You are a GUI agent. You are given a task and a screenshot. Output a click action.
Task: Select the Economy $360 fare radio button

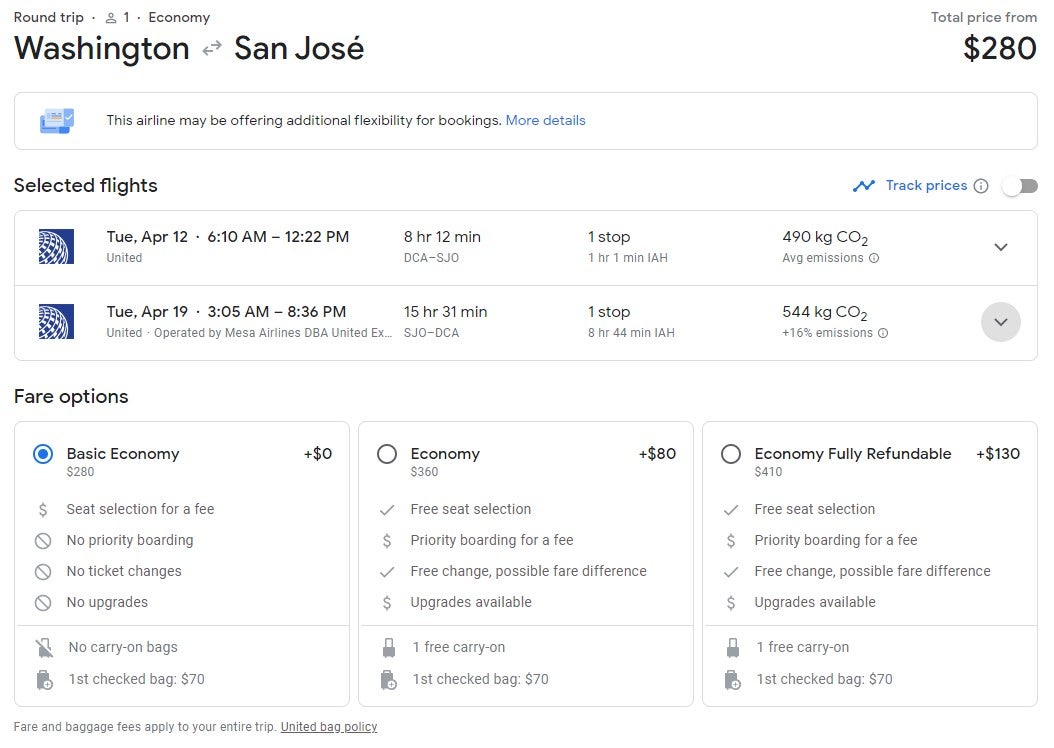387,454
